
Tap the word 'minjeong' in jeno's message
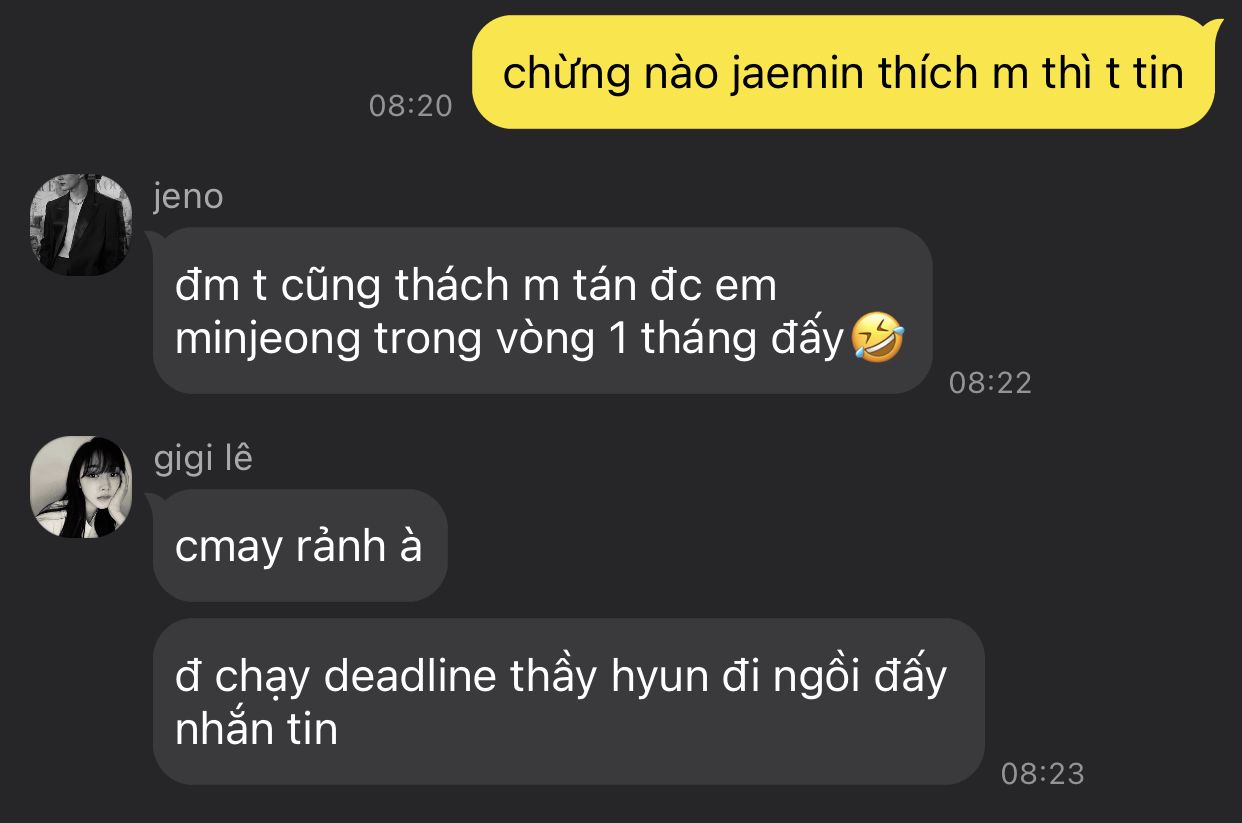click(x=267, y=342)
